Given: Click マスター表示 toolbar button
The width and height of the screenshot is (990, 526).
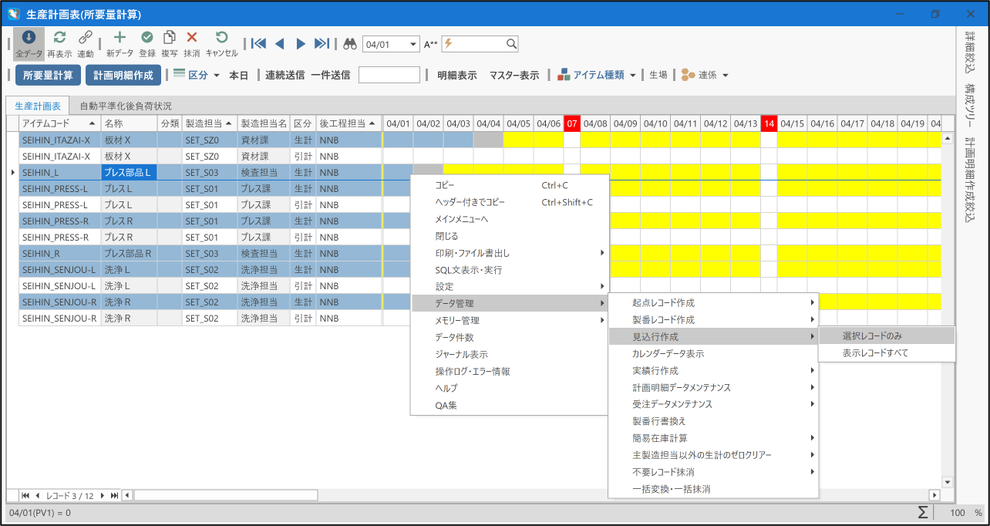Looking at the screenshot, I should [514, 75].
